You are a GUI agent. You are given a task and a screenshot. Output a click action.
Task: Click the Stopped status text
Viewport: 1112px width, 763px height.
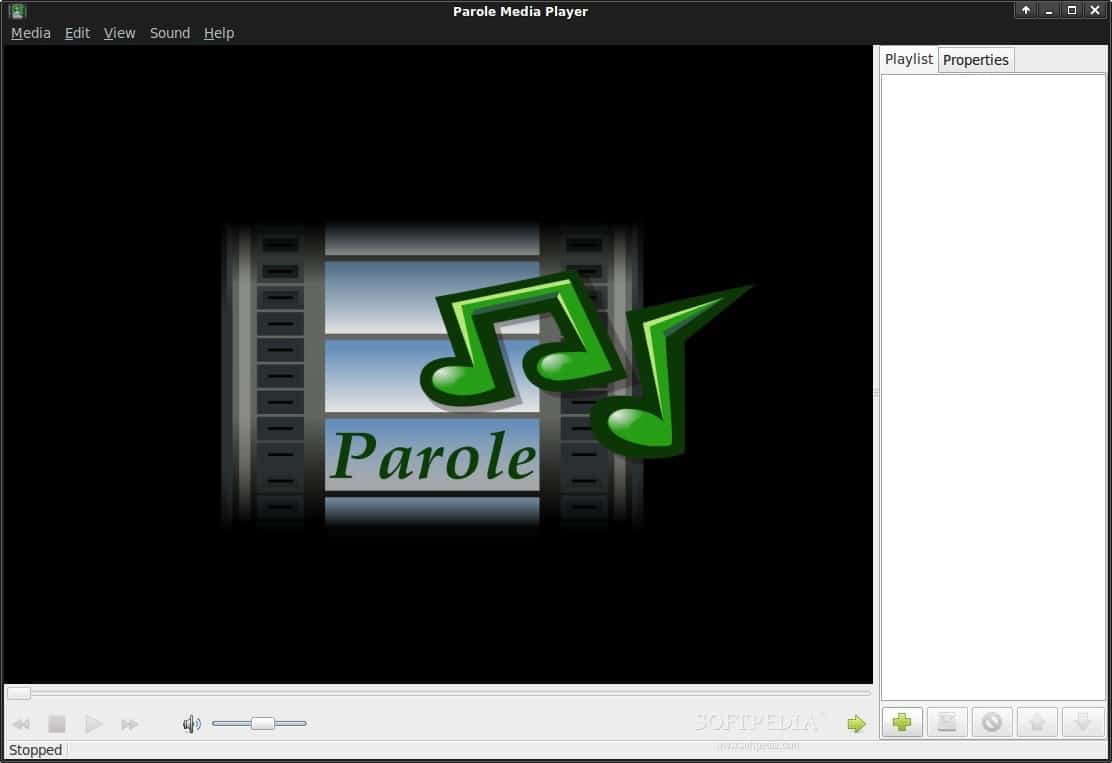click(x=35, y=750)
